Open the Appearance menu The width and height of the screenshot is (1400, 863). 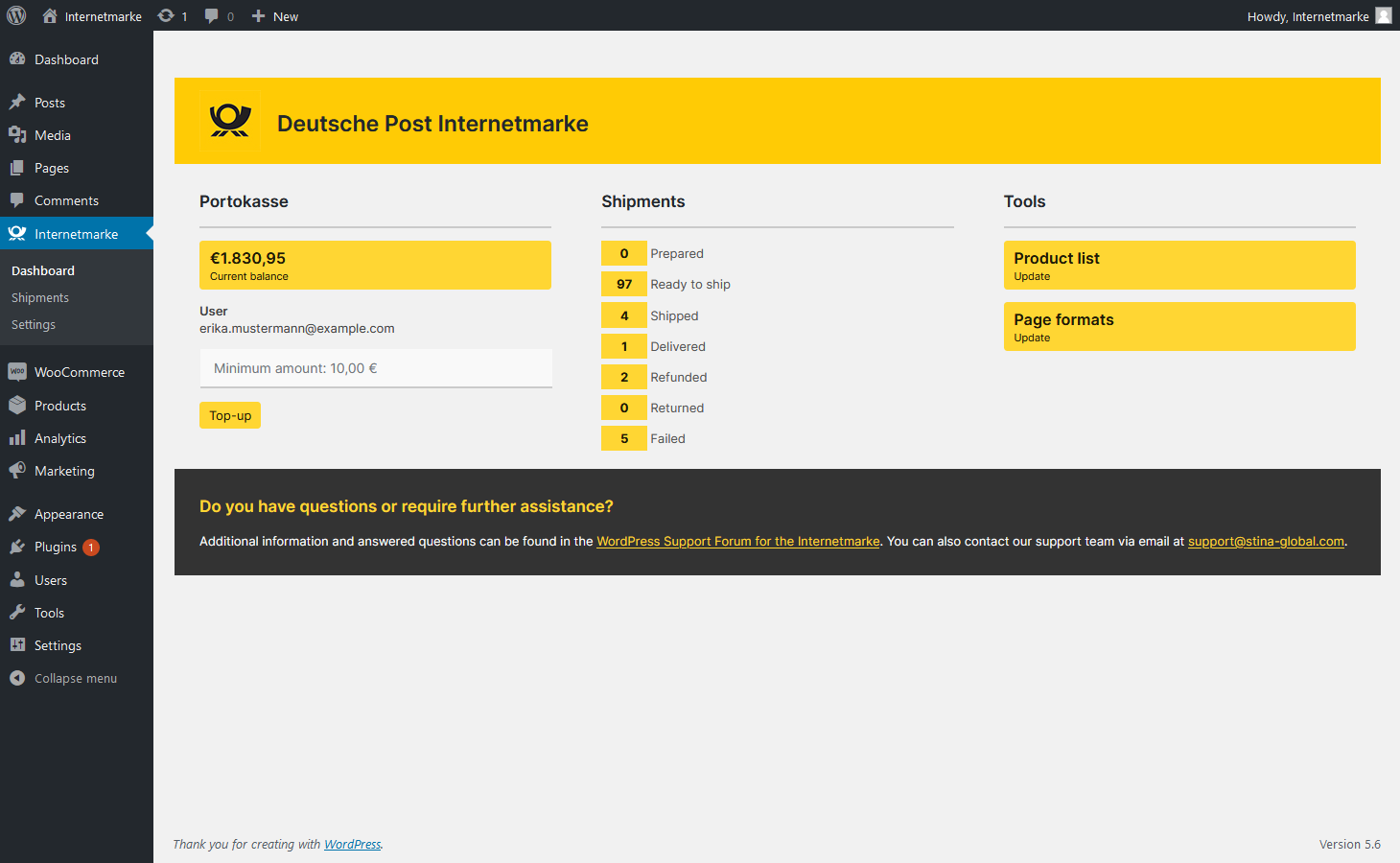point(77,514)
